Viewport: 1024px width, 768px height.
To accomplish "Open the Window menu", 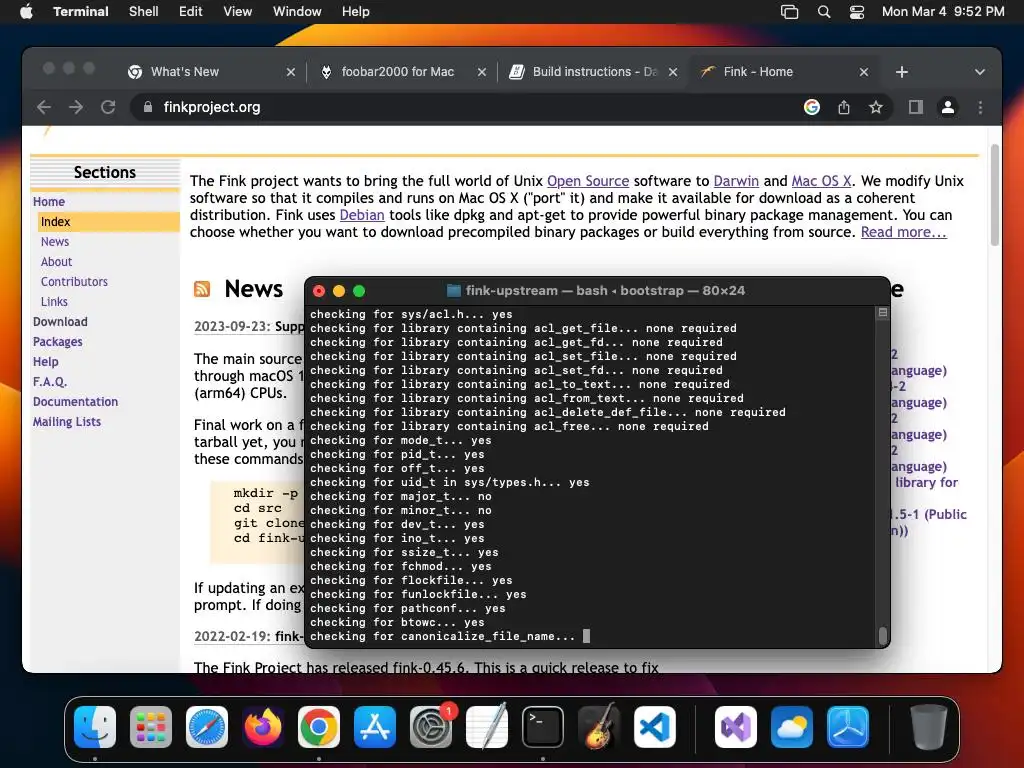I will pos(296,12).
